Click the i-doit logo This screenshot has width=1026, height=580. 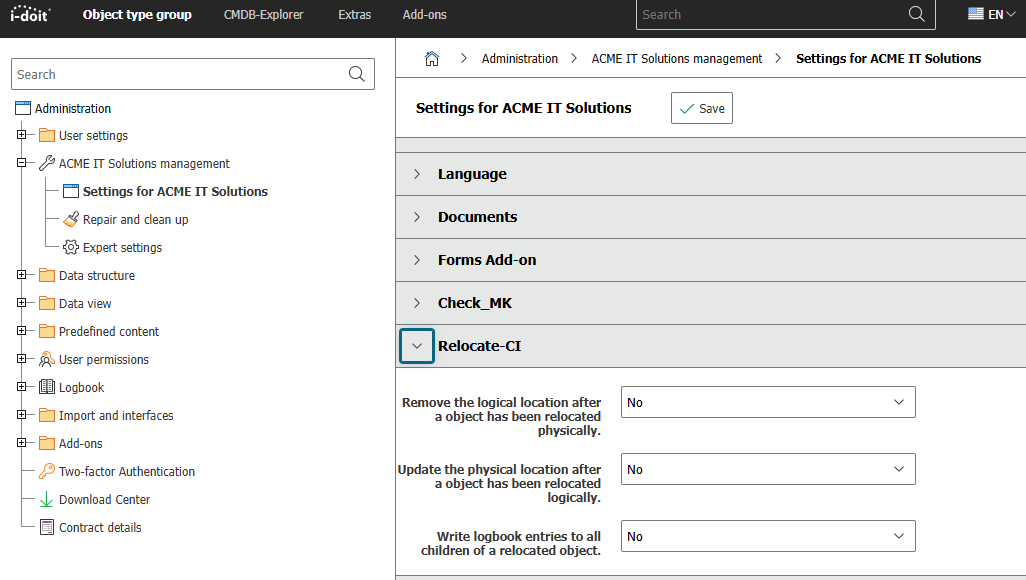coord(30,14)
